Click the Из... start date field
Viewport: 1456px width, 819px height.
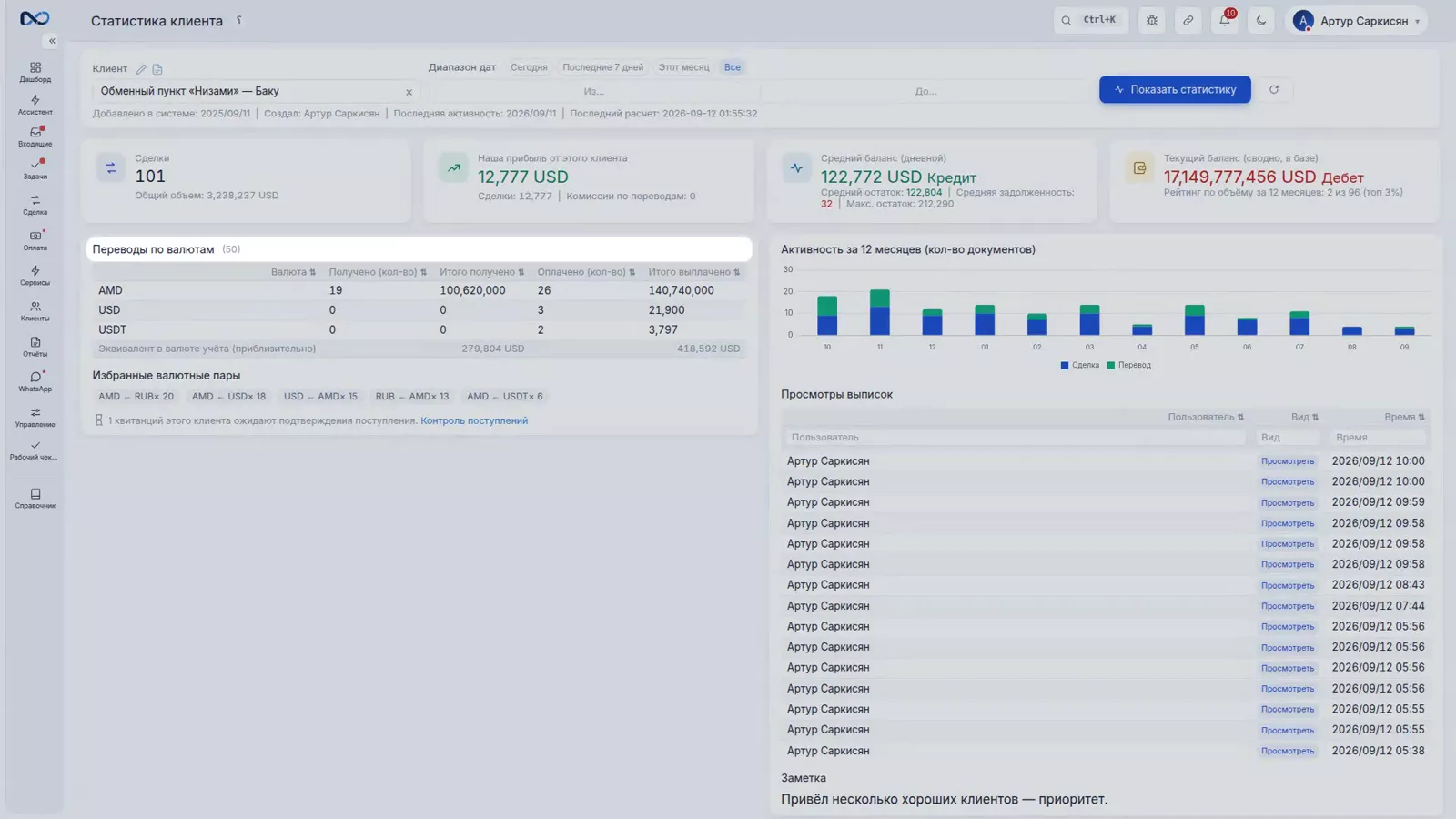click(x=594, y=91)
